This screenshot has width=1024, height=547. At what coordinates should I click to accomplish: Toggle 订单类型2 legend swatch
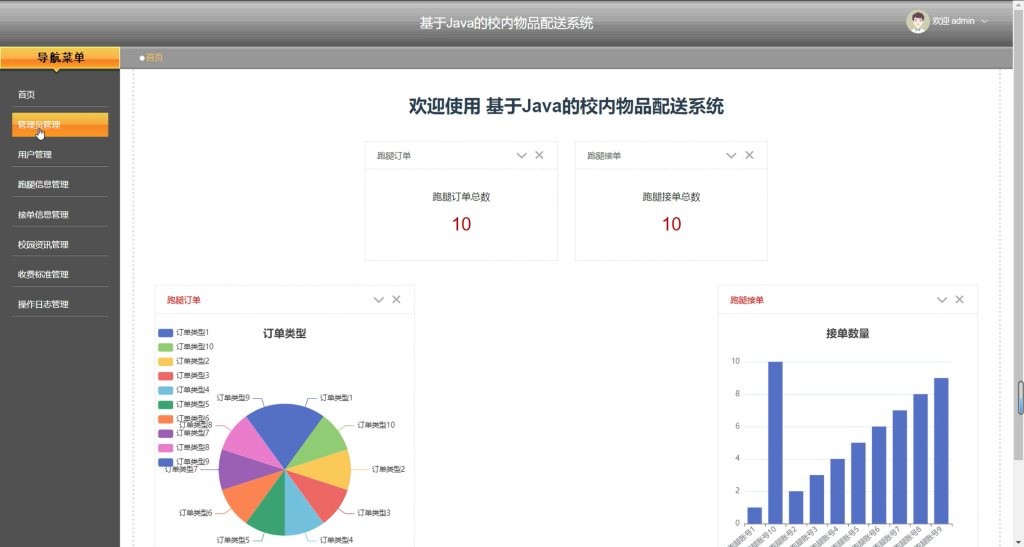coord(165,362)
